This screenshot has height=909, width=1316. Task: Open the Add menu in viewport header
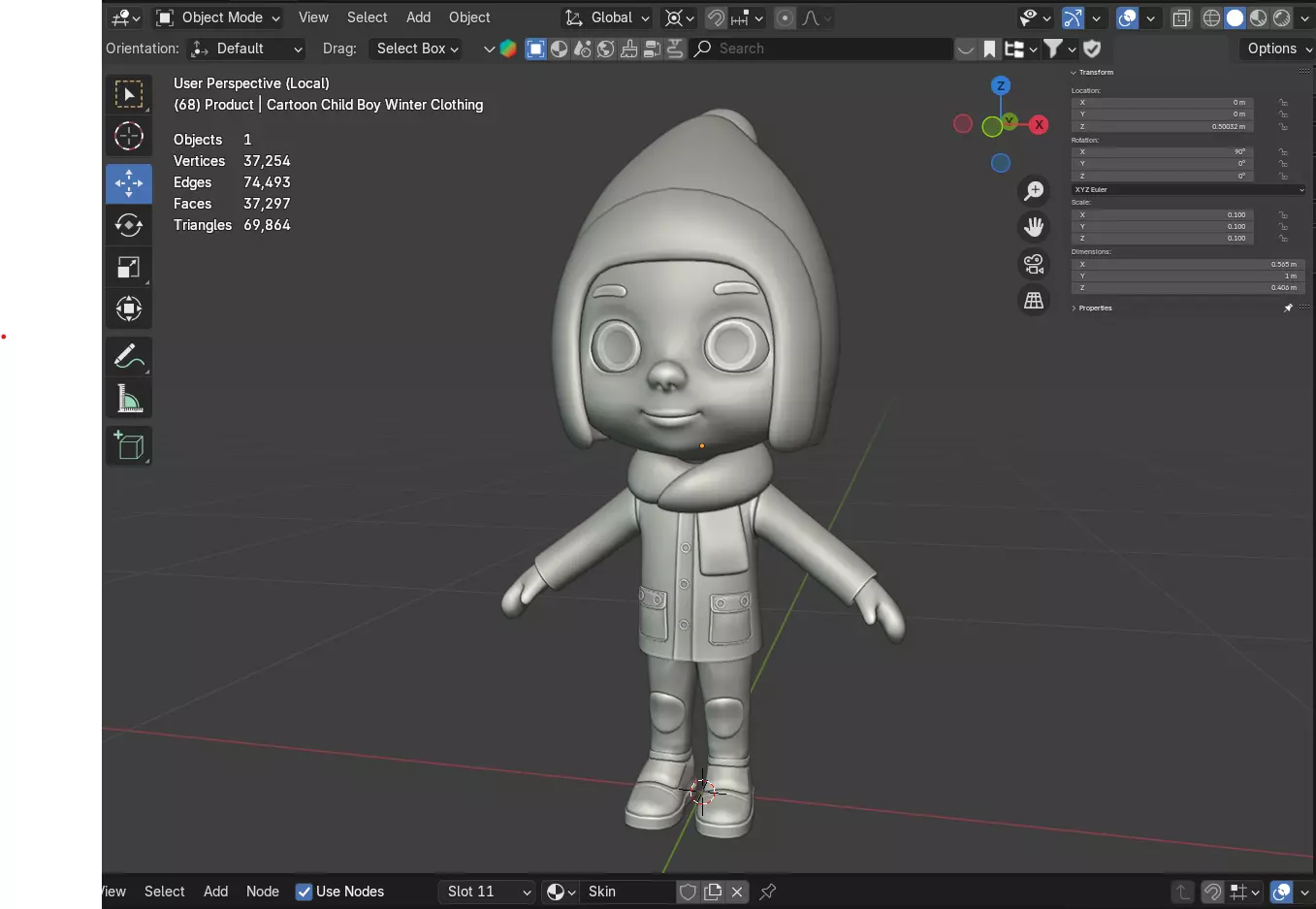click(x=418, y=17)
